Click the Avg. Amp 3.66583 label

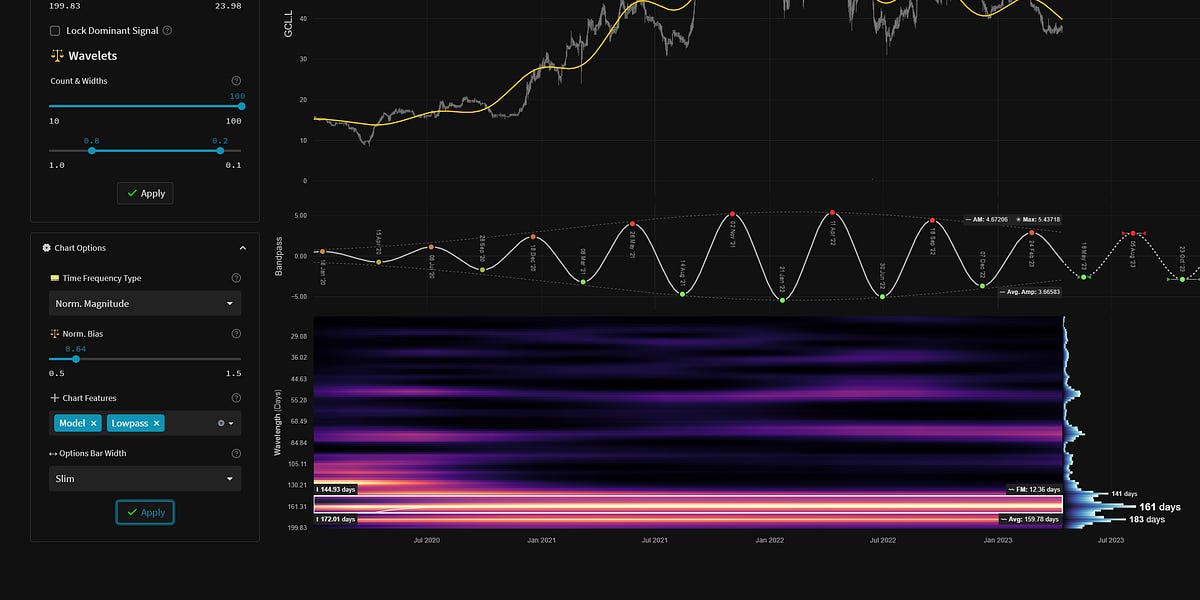coord(1028,292)
